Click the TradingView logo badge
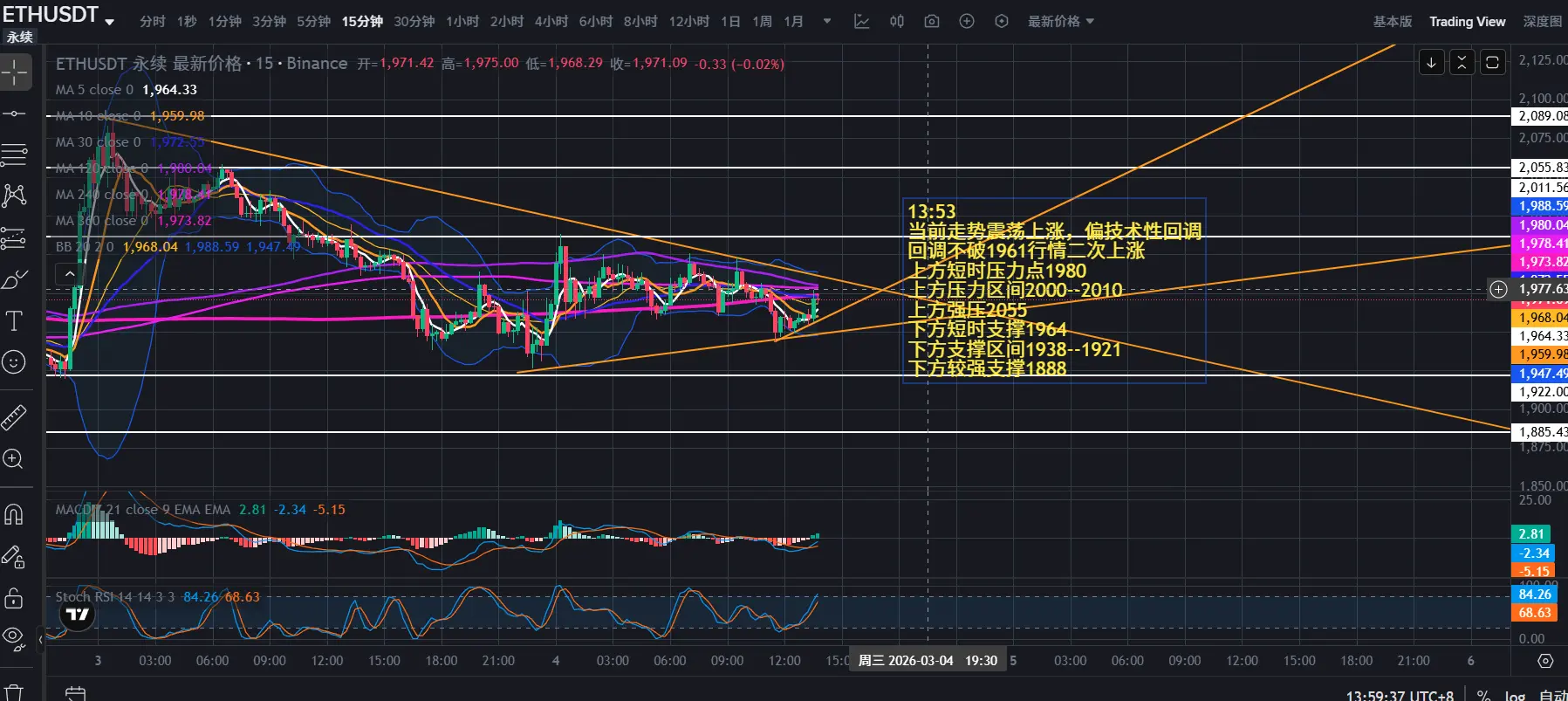This screenshot has height=701, width=1568. [78, 615]
